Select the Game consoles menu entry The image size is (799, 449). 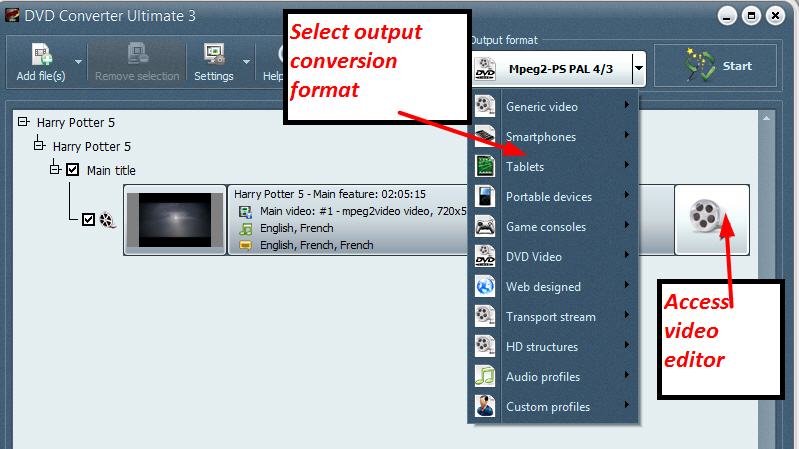point(553,227)
